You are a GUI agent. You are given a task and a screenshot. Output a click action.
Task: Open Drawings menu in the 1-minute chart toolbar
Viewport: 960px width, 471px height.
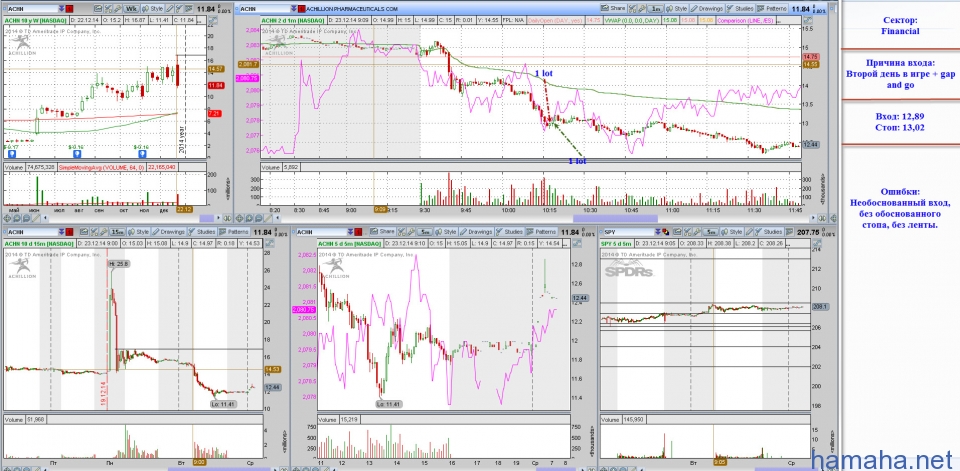point(707,9)
